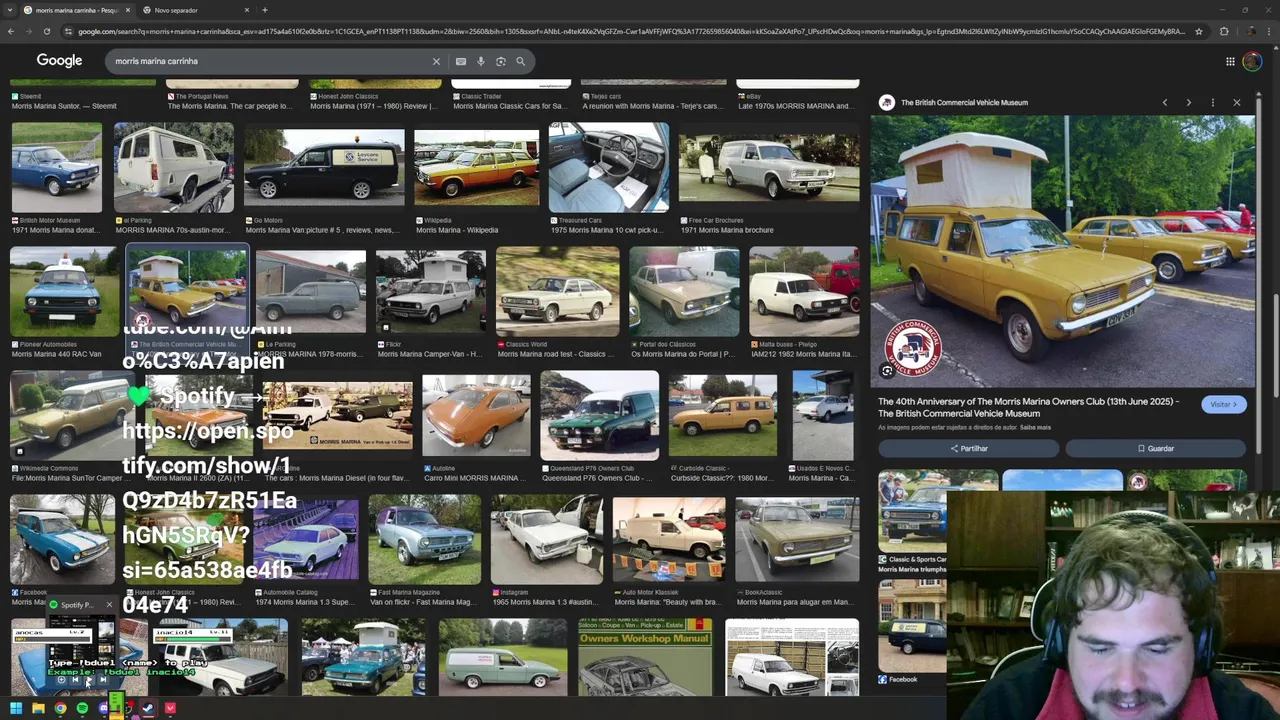Reload the page with the refresh icon
Image resolution: width=1280 pixels, height=720 pixels.
click(46, 31)
